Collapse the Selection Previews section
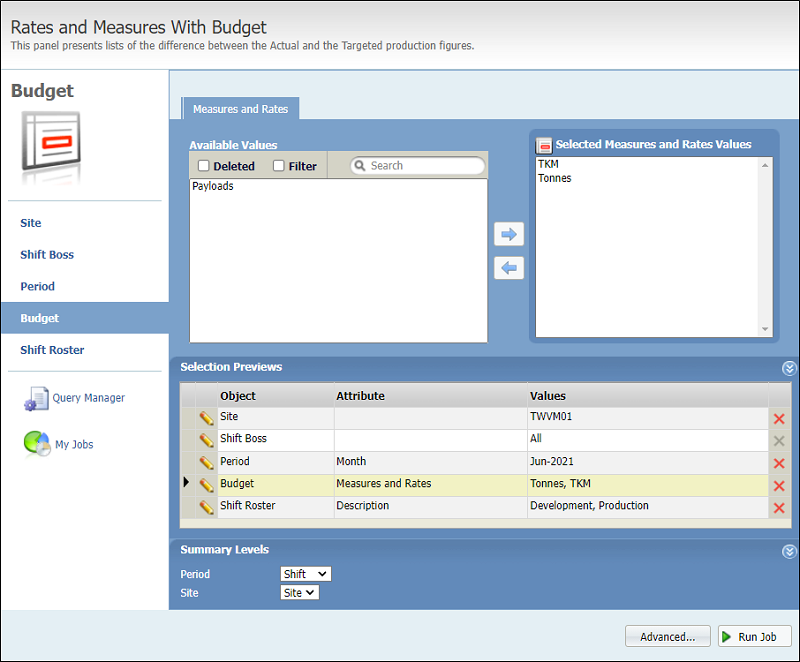The image size is (800, 662). pyautogui.click(x=789, y=368)
